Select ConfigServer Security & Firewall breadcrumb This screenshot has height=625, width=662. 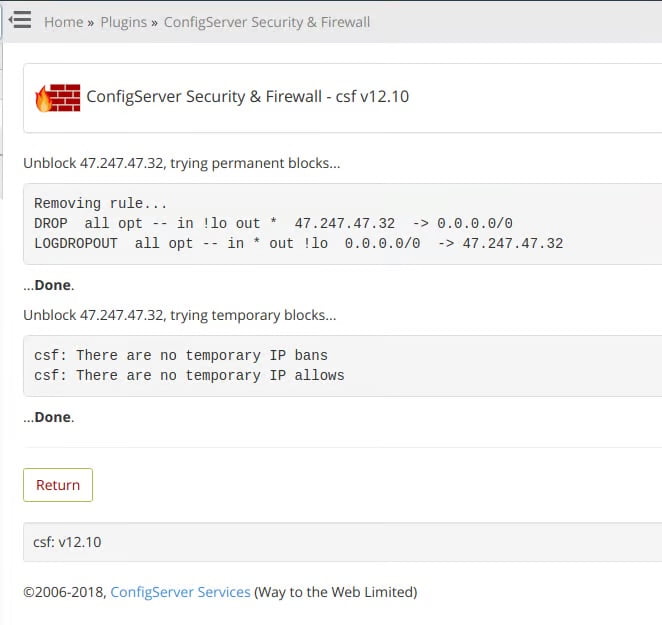267,22
